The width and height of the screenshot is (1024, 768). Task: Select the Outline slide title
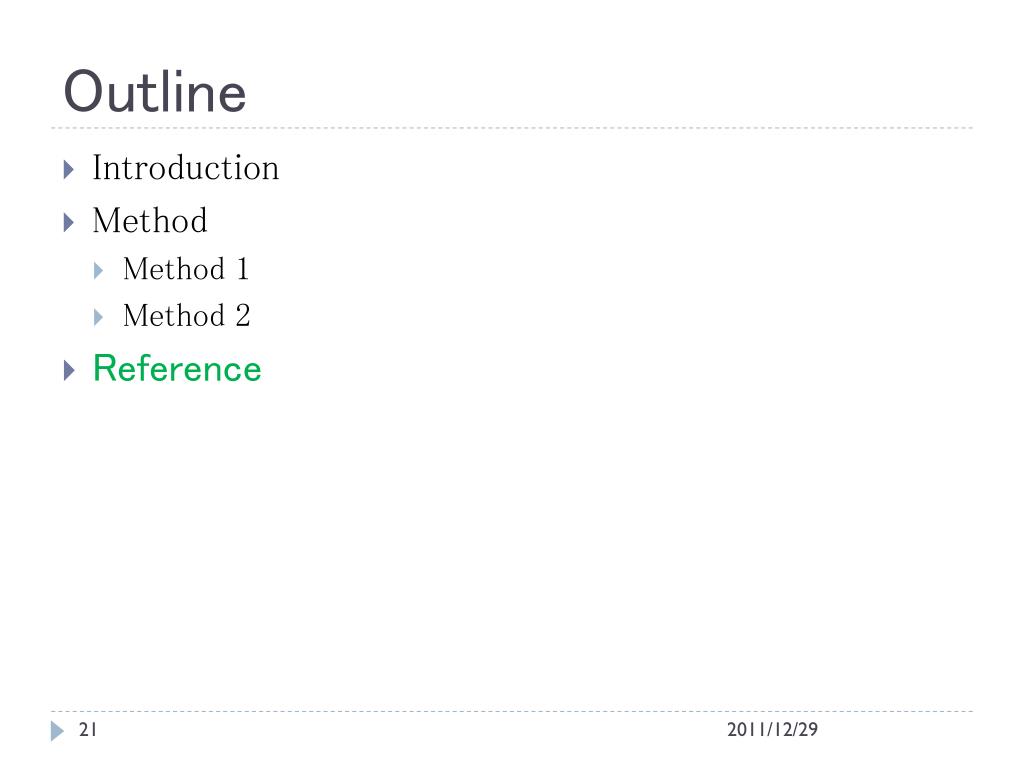[x=155, y=92]
